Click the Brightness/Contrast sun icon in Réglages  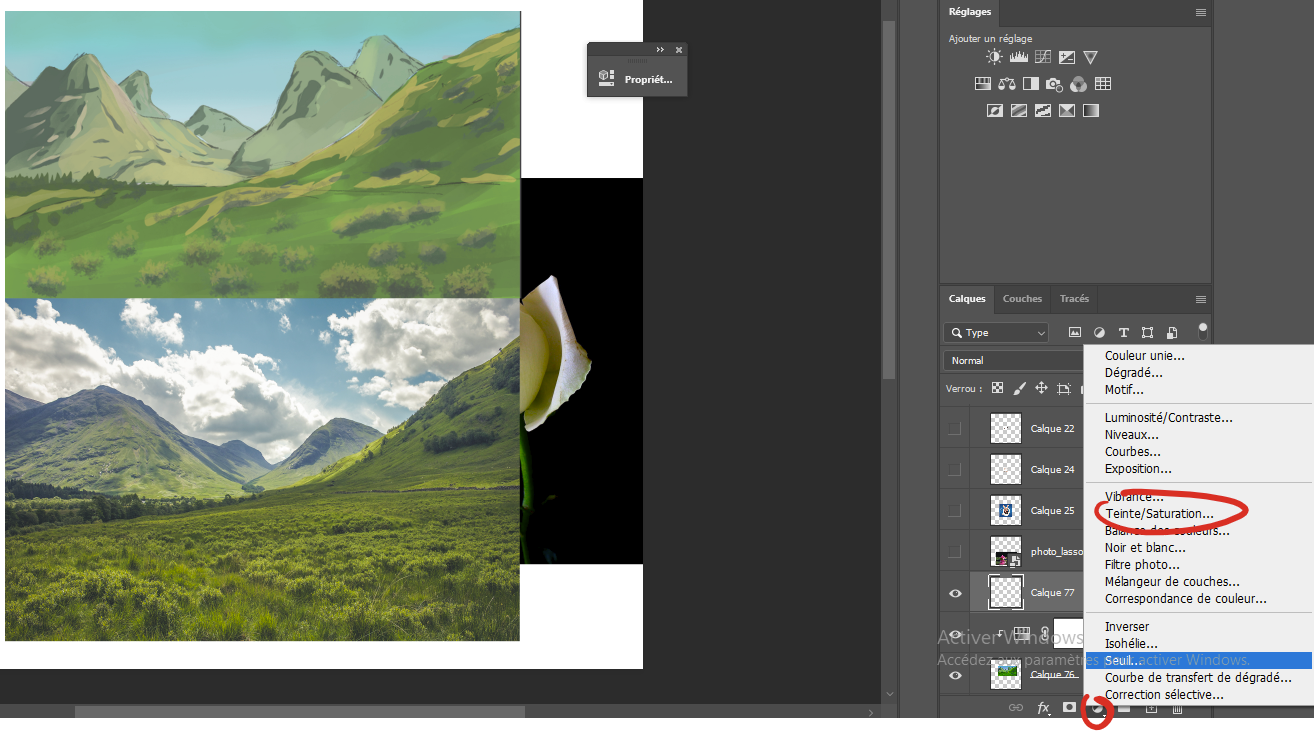994,57
